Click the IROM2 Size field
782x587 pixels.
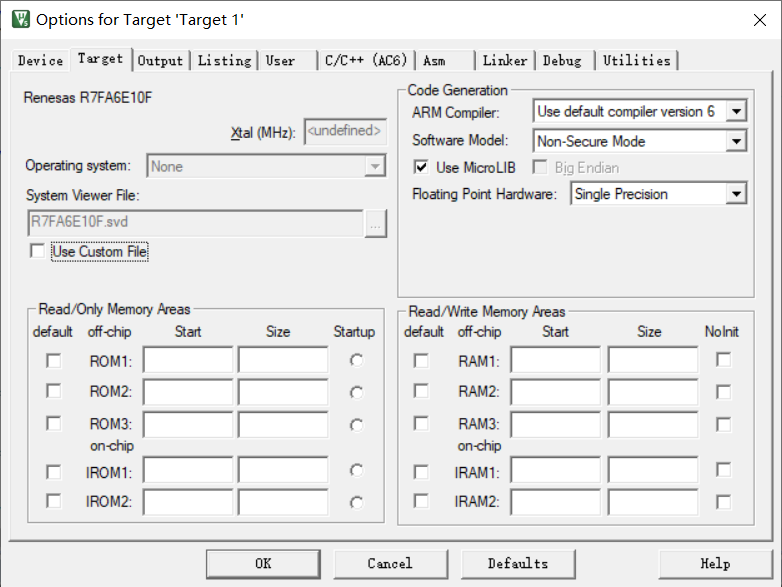pos(283,502)
